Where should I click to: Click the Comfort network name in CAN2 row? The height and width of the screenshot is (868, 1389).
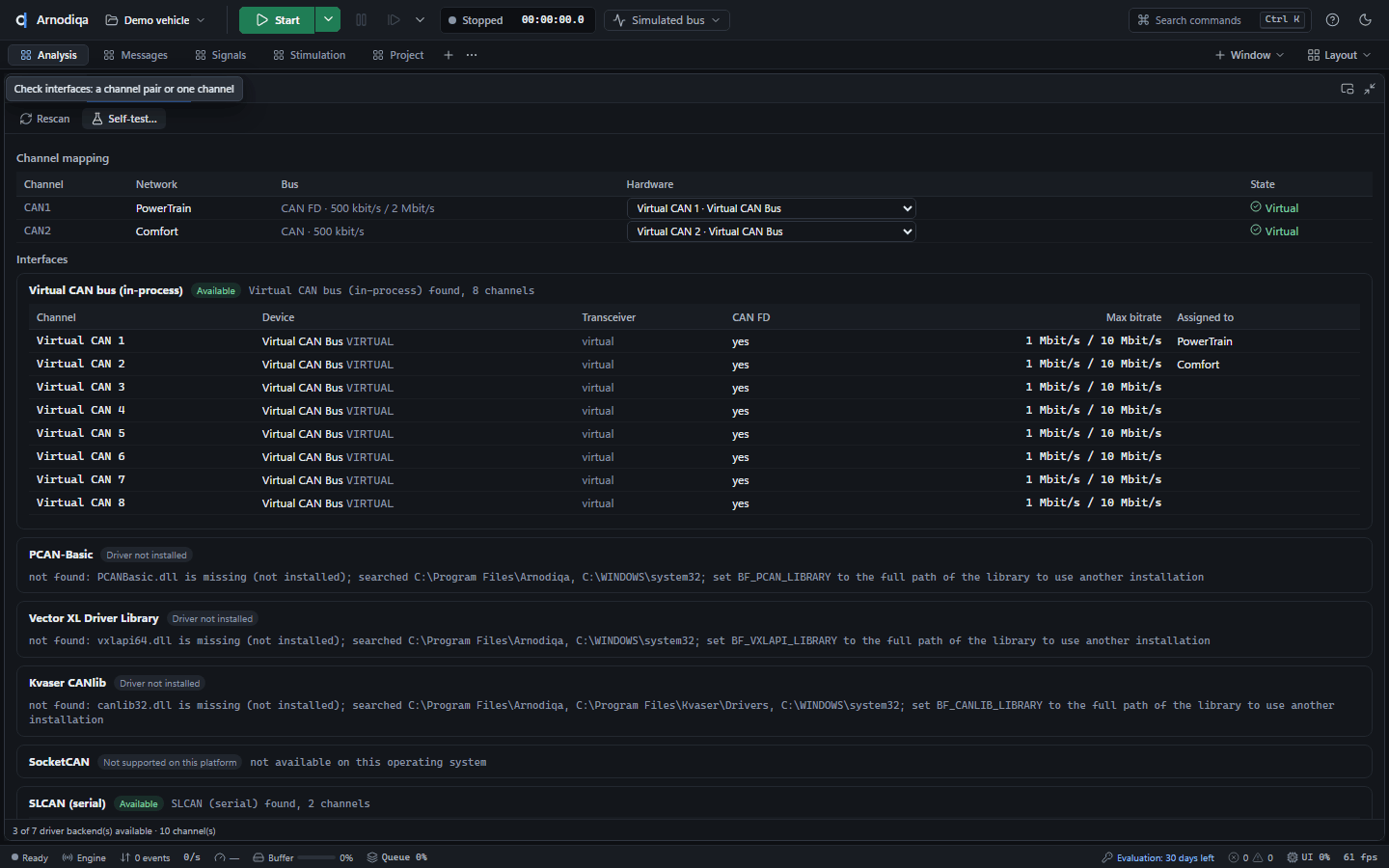click(157, 231)
